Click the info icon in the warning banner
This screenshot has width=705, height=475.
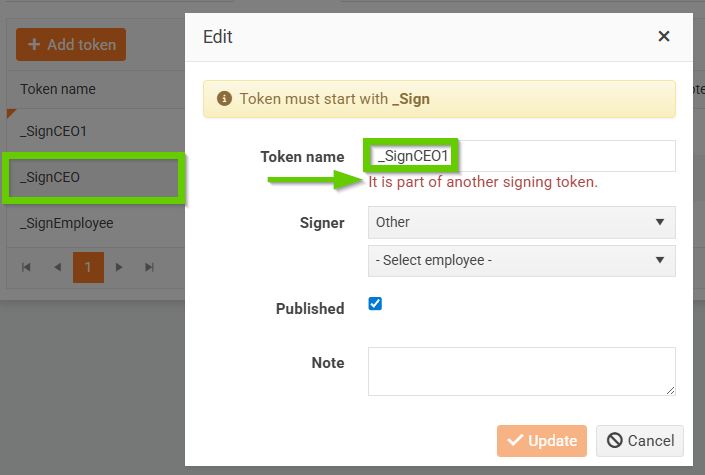tap(224, 99)
